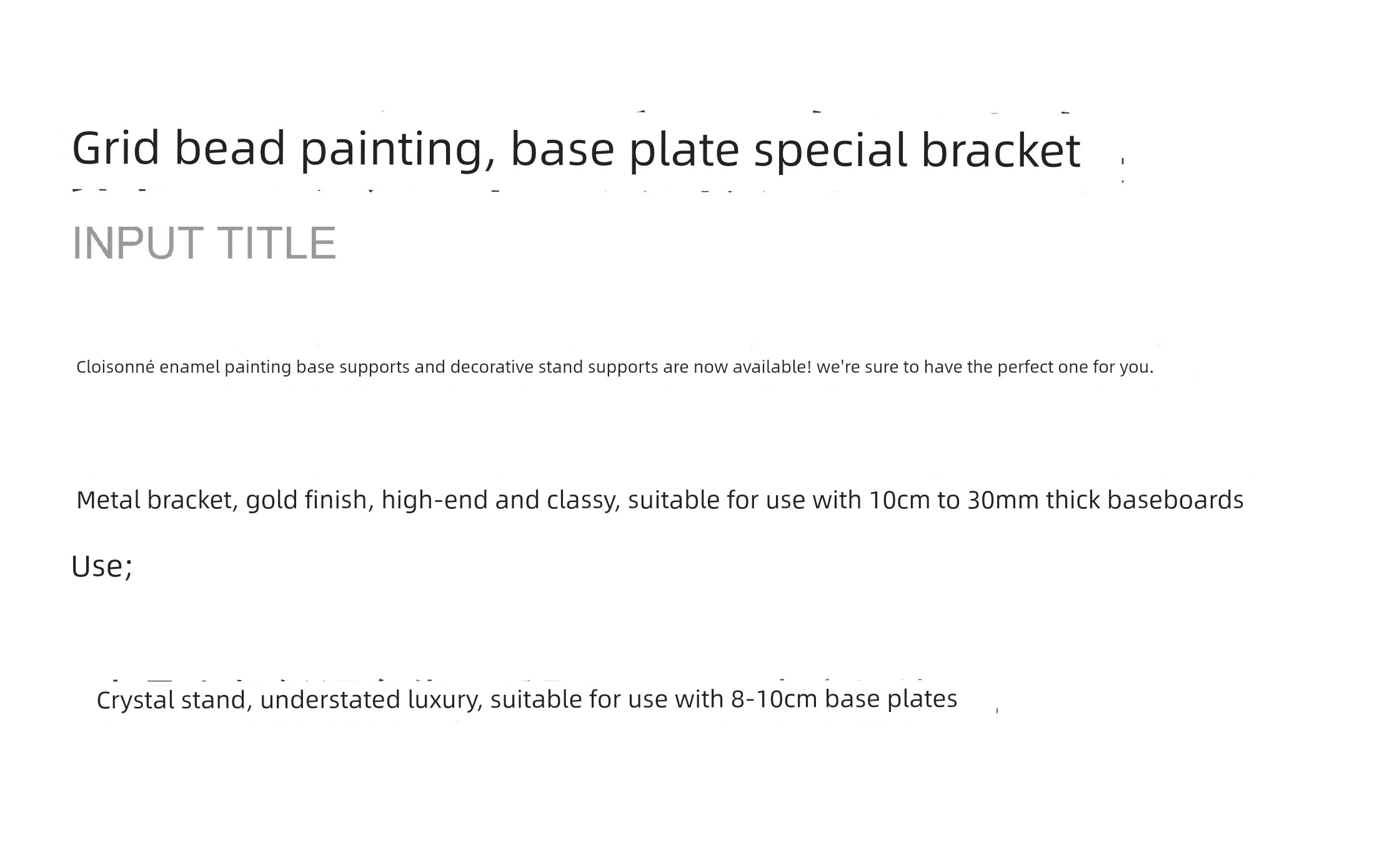Click "base plate" in the main heading
1377x868 pixels.
pyautogui.click(x=625, y=149)
